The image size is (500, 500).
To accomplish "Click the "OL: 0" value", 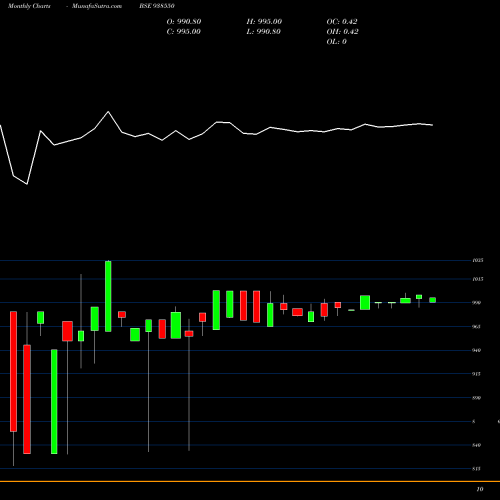I will coord(337,42).
